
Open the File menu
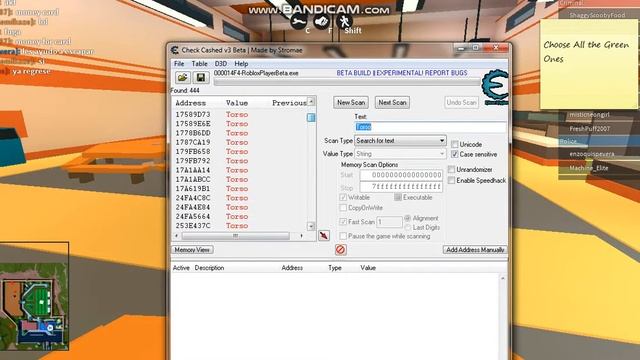pos(179,64)
